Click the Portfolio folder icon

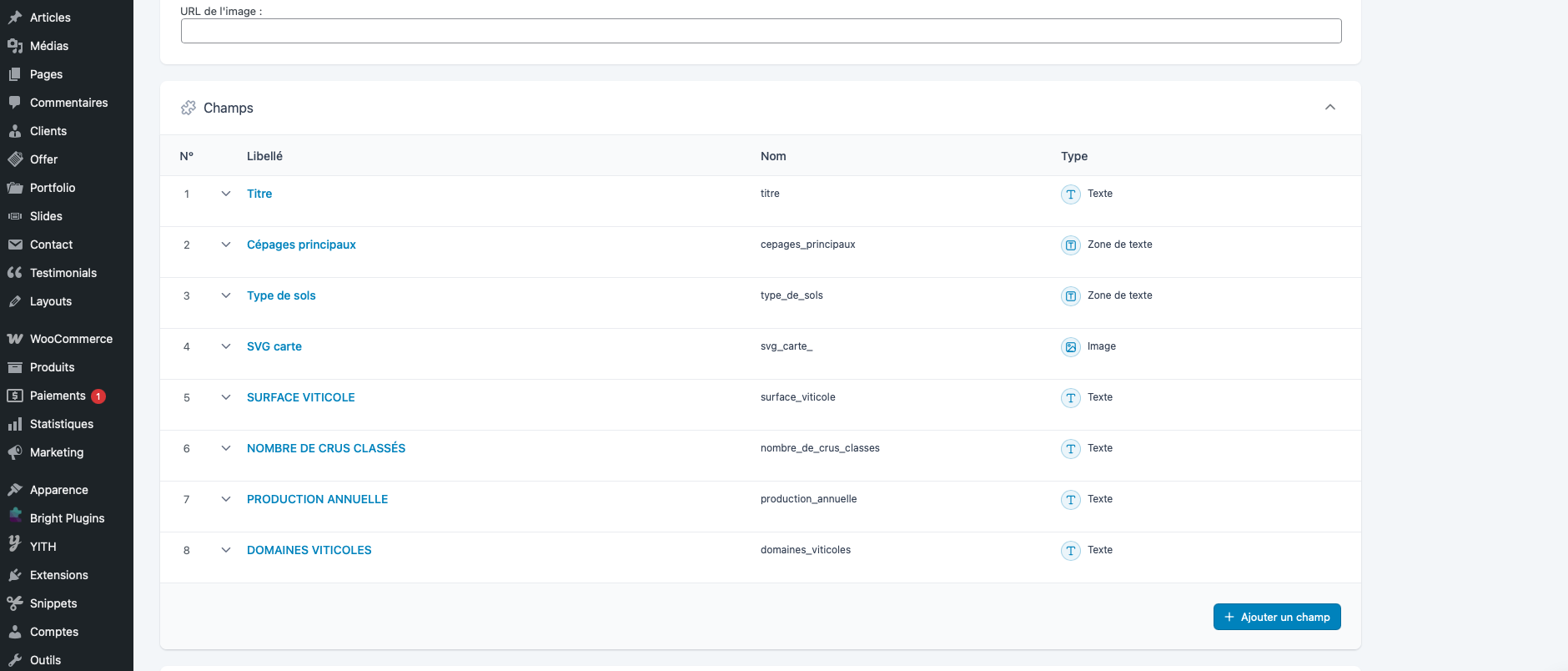[15, 188]
